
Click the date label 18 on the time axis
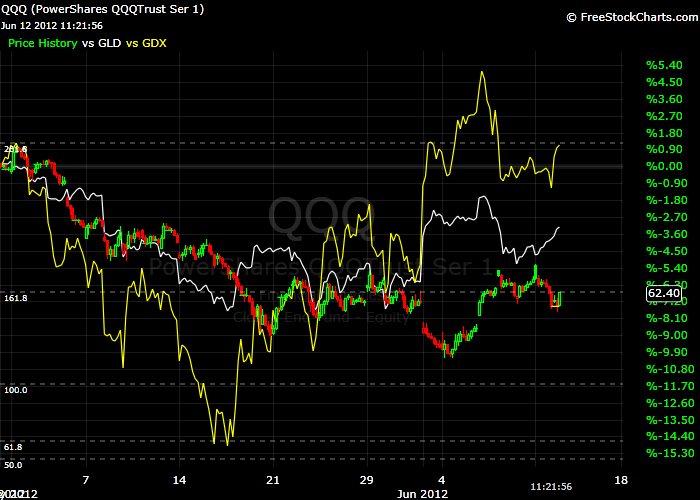pos(621,480)
